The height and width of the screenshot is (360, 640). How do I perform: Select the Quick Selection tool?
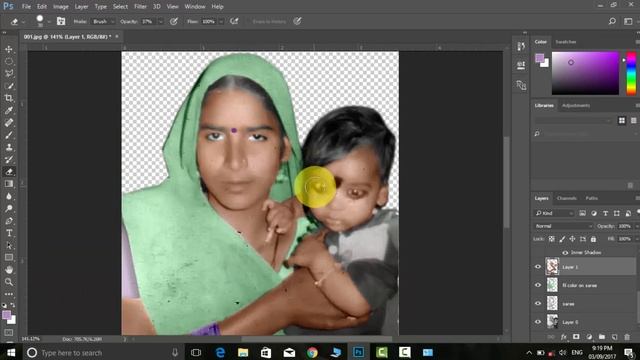coord(9,86)
